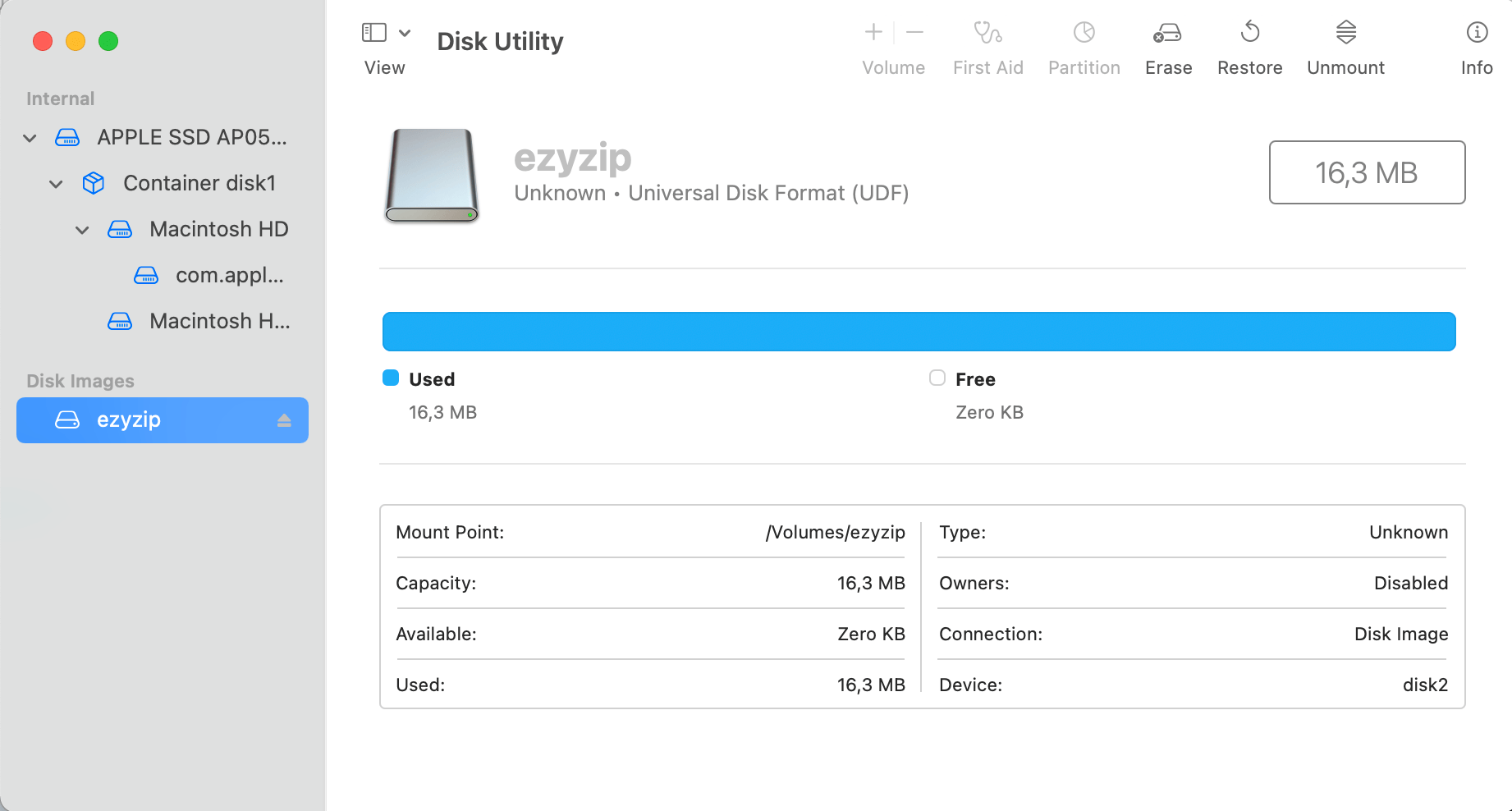Collapse Container disk1 in sidebar
This screenshot has width=1512, height=811.
pos(55,183)
